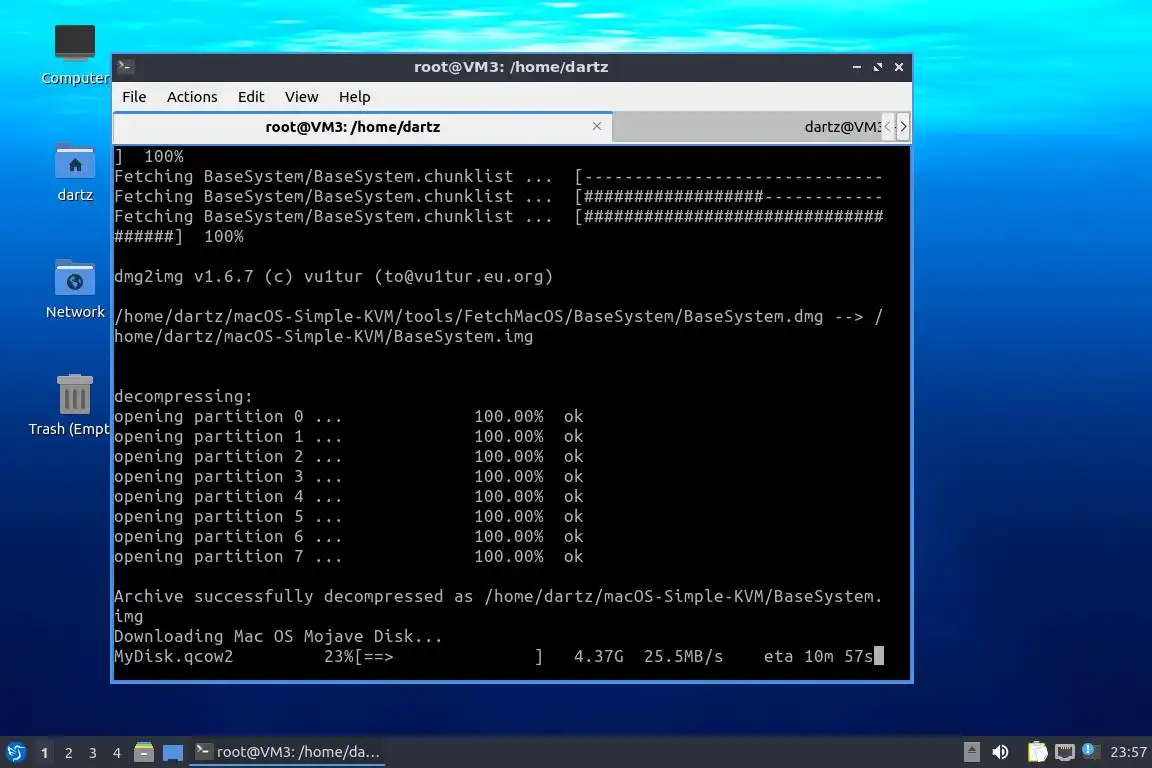This screenshot has height=768, width=1152.
Task: Open the Lubuntu application menu
Action: [15, 752]
